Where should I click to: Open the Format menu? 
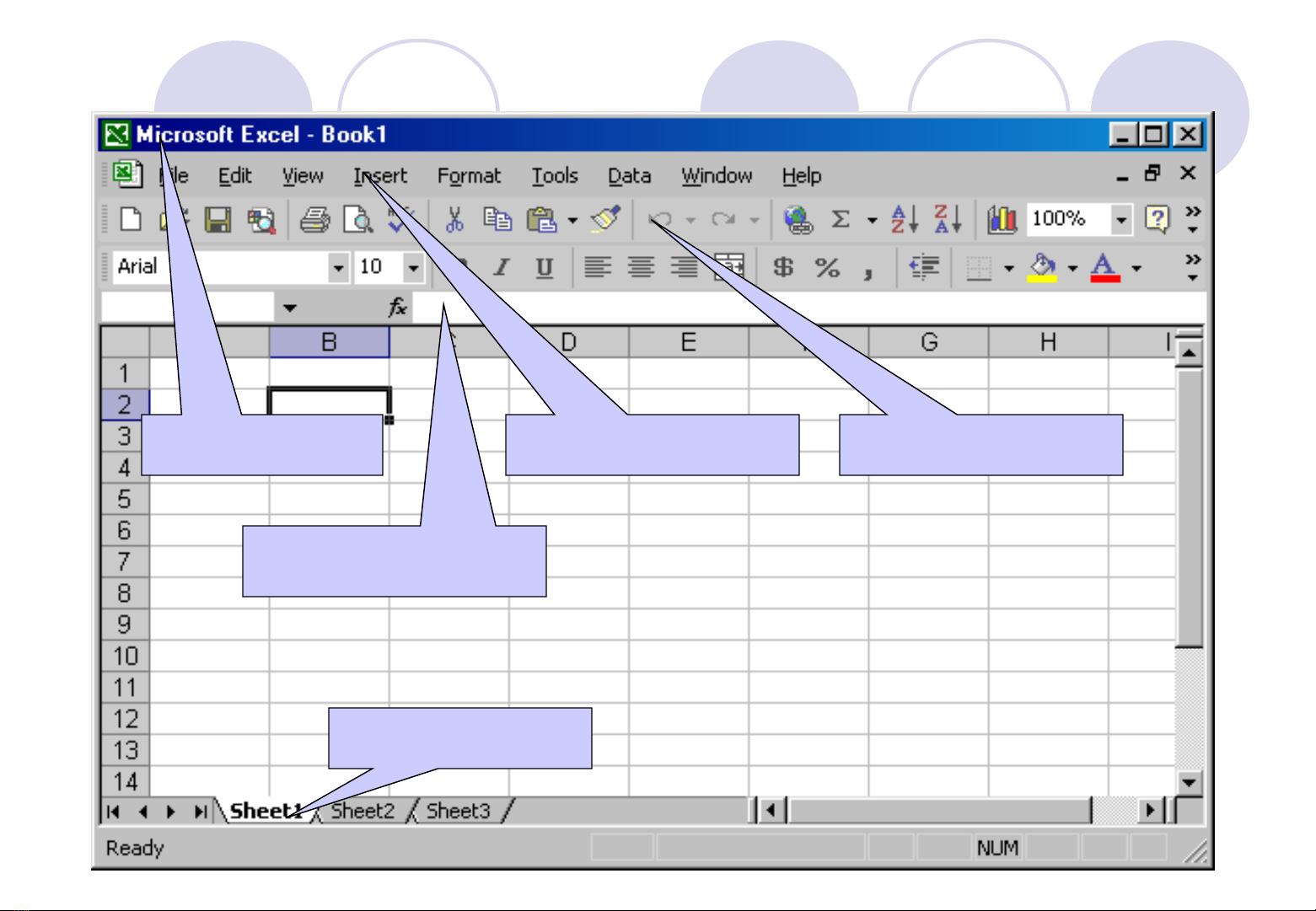tap(469, 176)
